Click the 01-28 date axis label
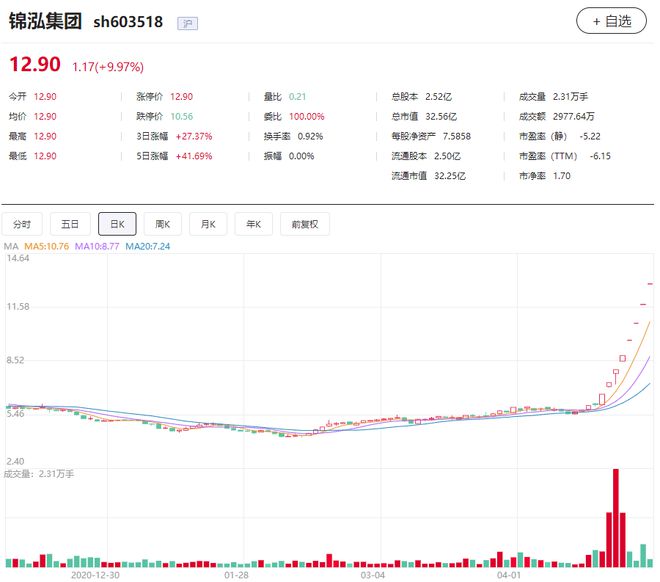 pyautogui.click(x=236, y=575)
